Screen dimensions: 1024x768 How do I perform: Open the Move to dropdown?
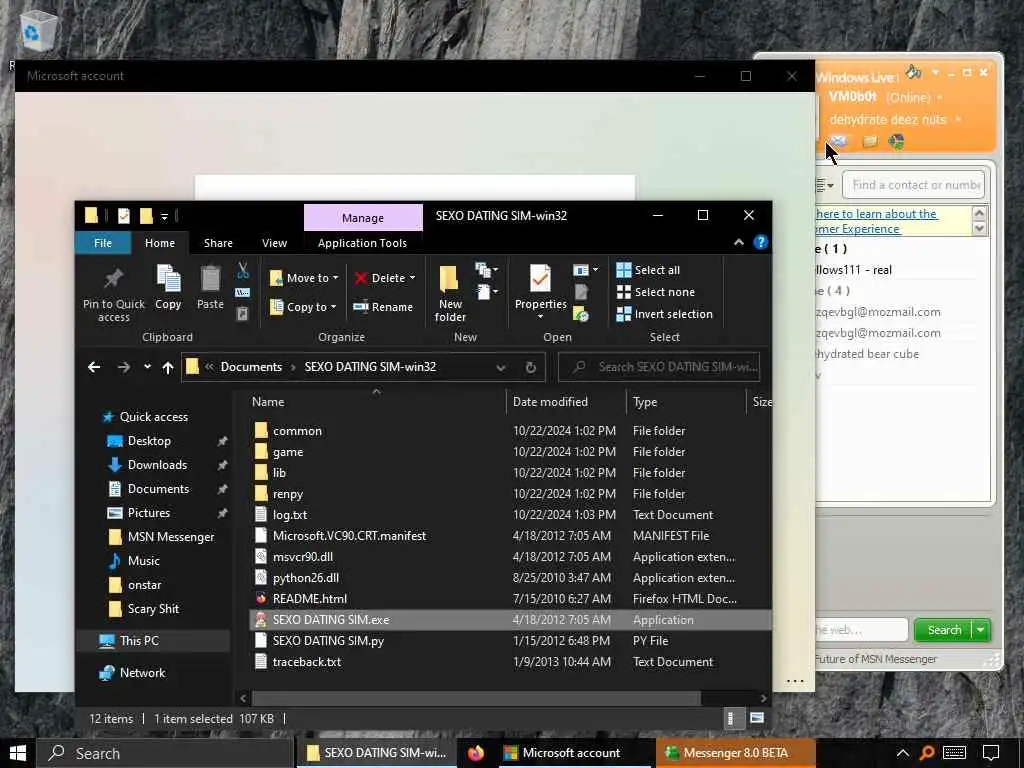[304, 278]
